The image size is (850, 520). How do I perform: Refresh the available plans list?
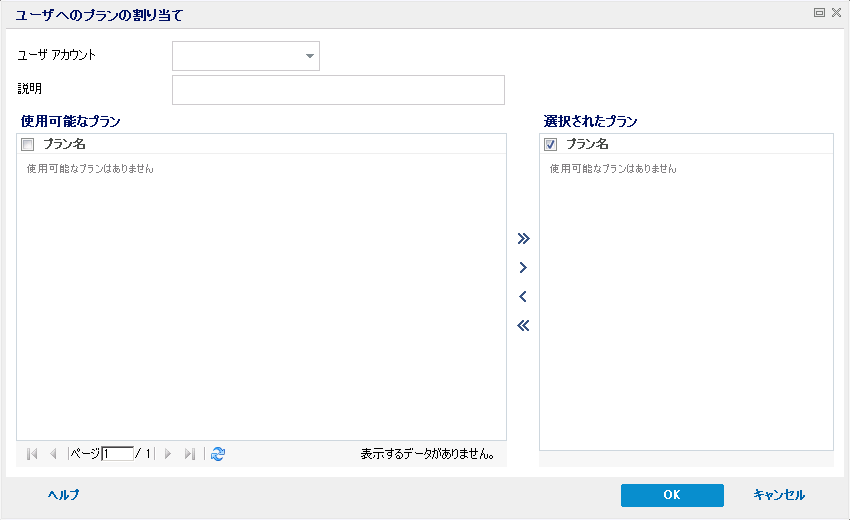(218, 454)
